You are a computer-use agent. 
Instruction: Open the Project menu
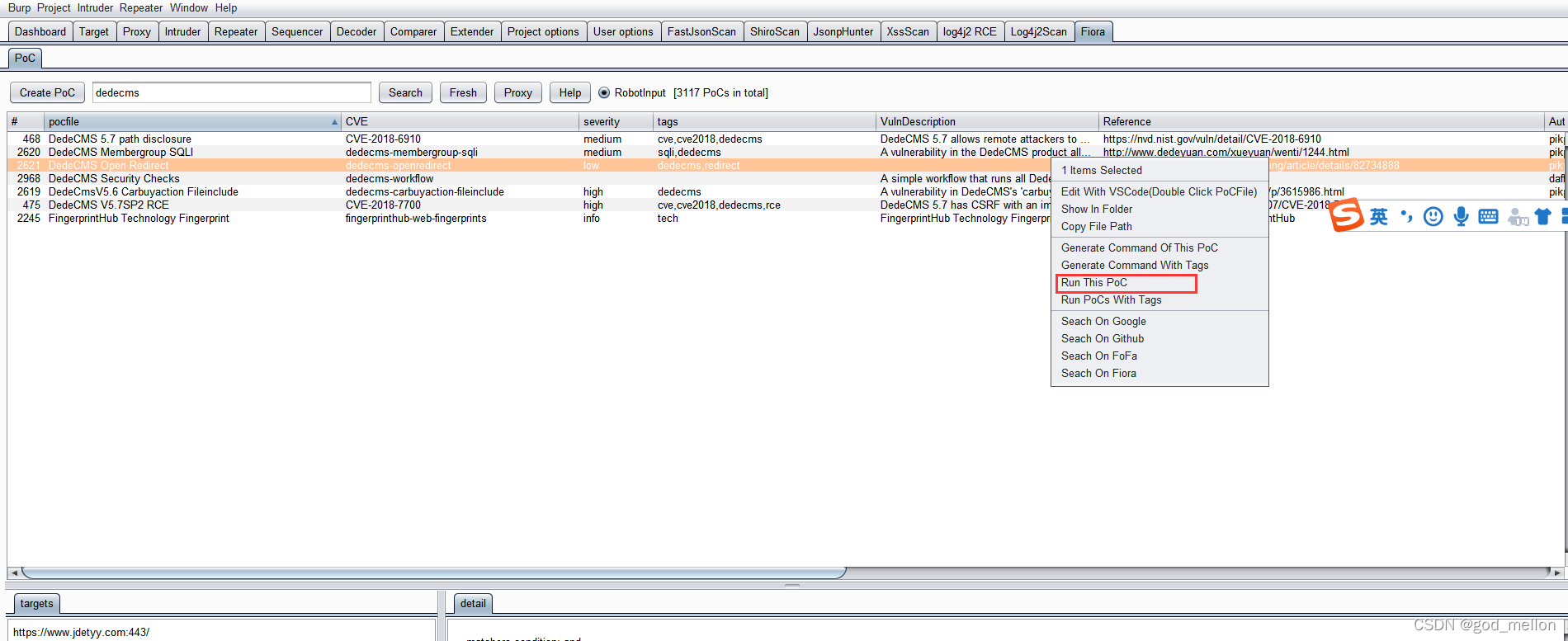54,7
